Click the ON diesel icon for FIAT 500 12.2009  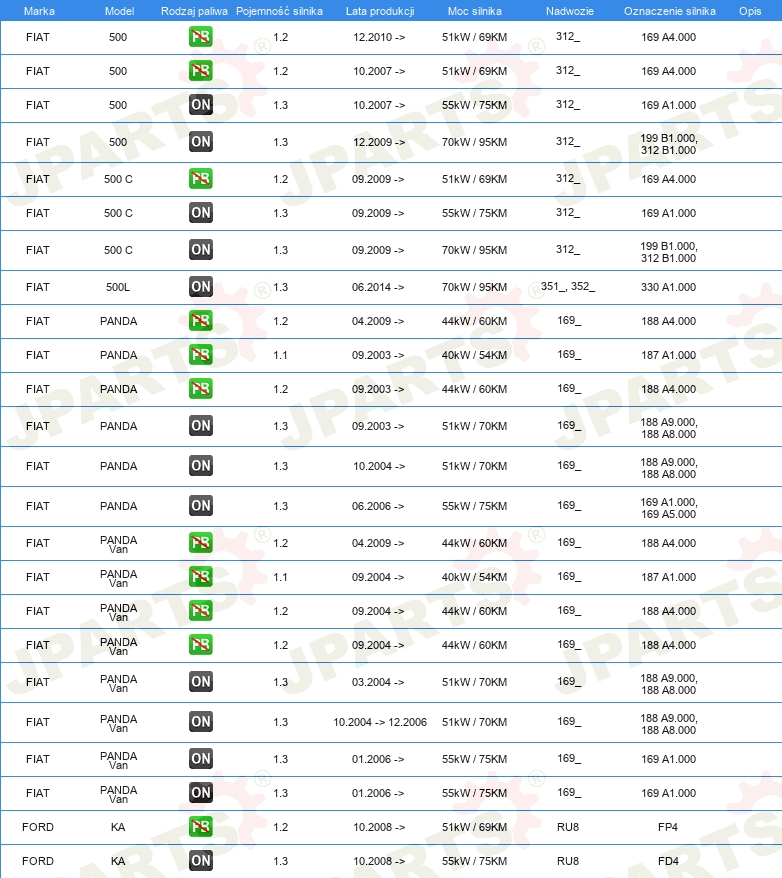click(200, 142)
